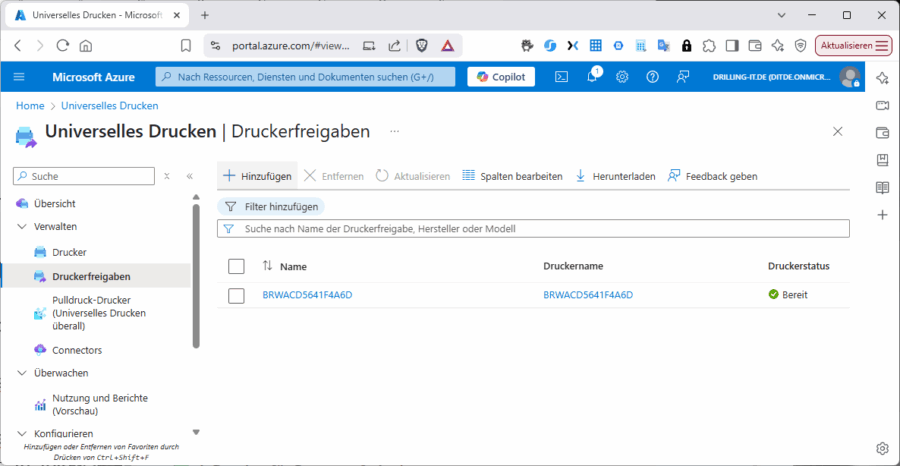Screen dimensions: 900x466
Task: Open the blade more options ellipsis
Action: click(394, 131)
